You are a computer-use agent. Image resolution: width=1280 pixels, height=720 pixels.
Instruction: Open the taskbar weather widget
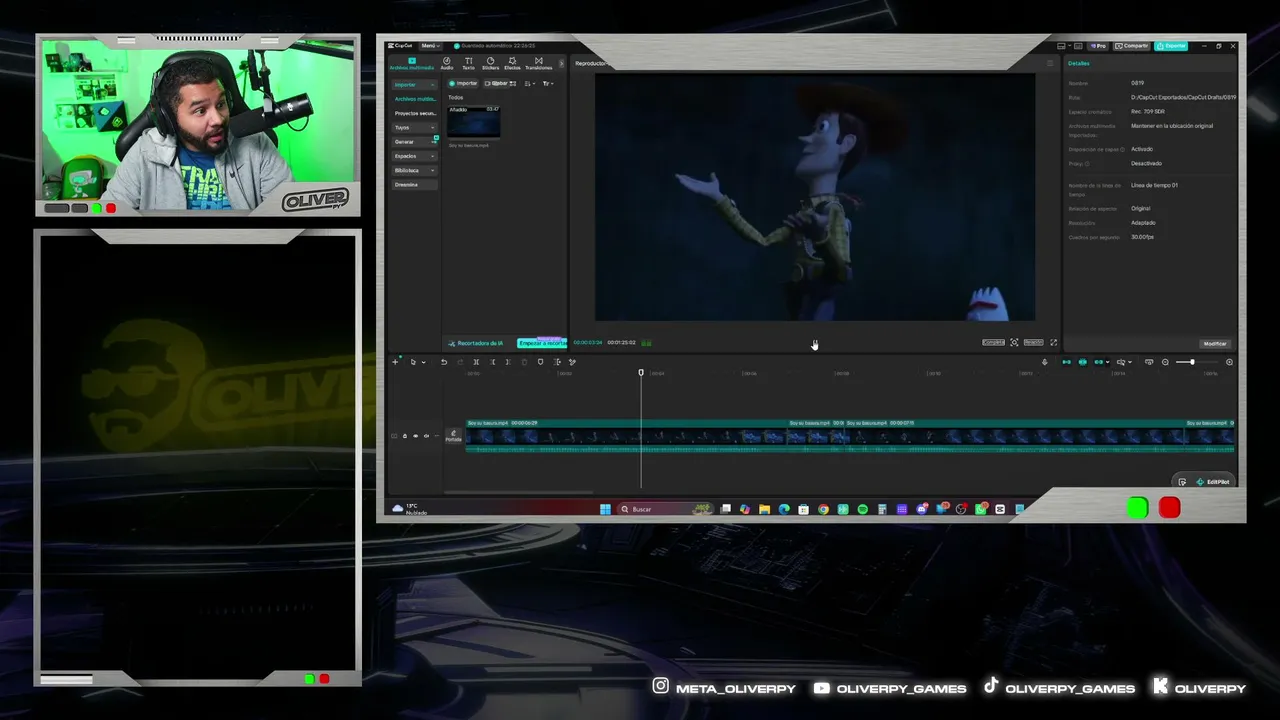(x=410, y=509)
